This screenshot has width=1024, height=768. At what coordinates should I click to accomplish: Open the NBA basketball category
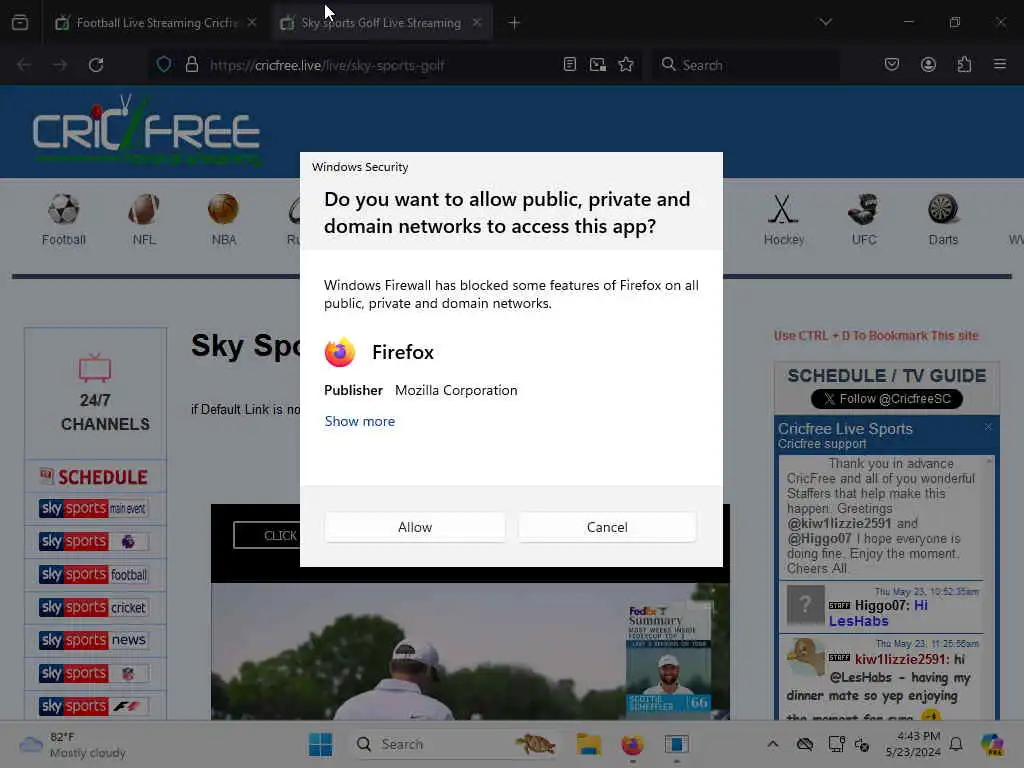223,220
